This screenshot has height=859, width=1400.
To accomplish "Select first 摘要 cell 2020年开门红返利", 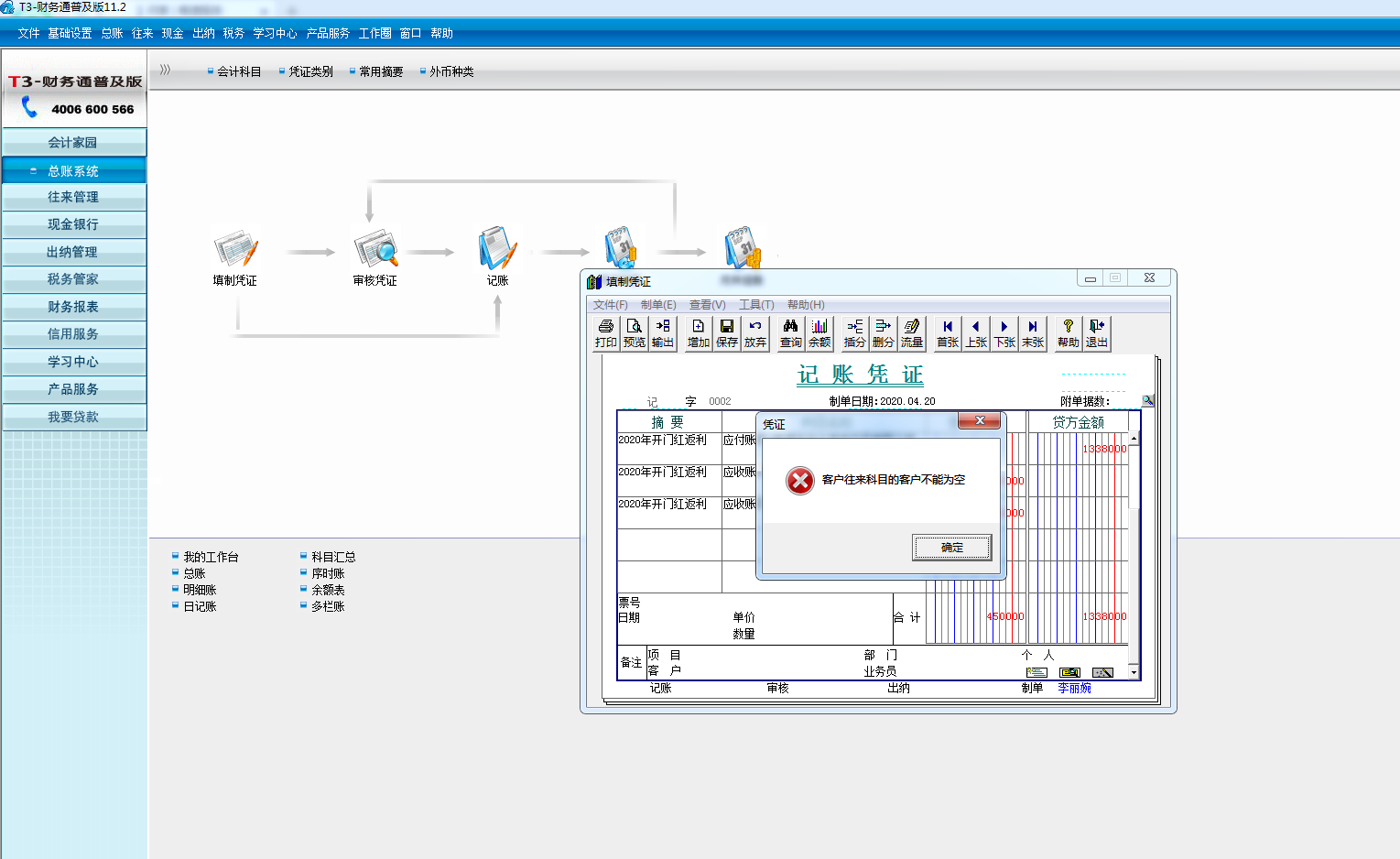I will [x=669, y=448].
